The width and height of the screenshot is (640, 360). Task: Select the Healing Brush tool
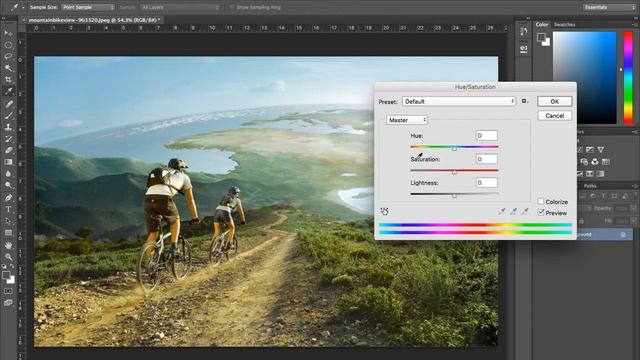8,104
